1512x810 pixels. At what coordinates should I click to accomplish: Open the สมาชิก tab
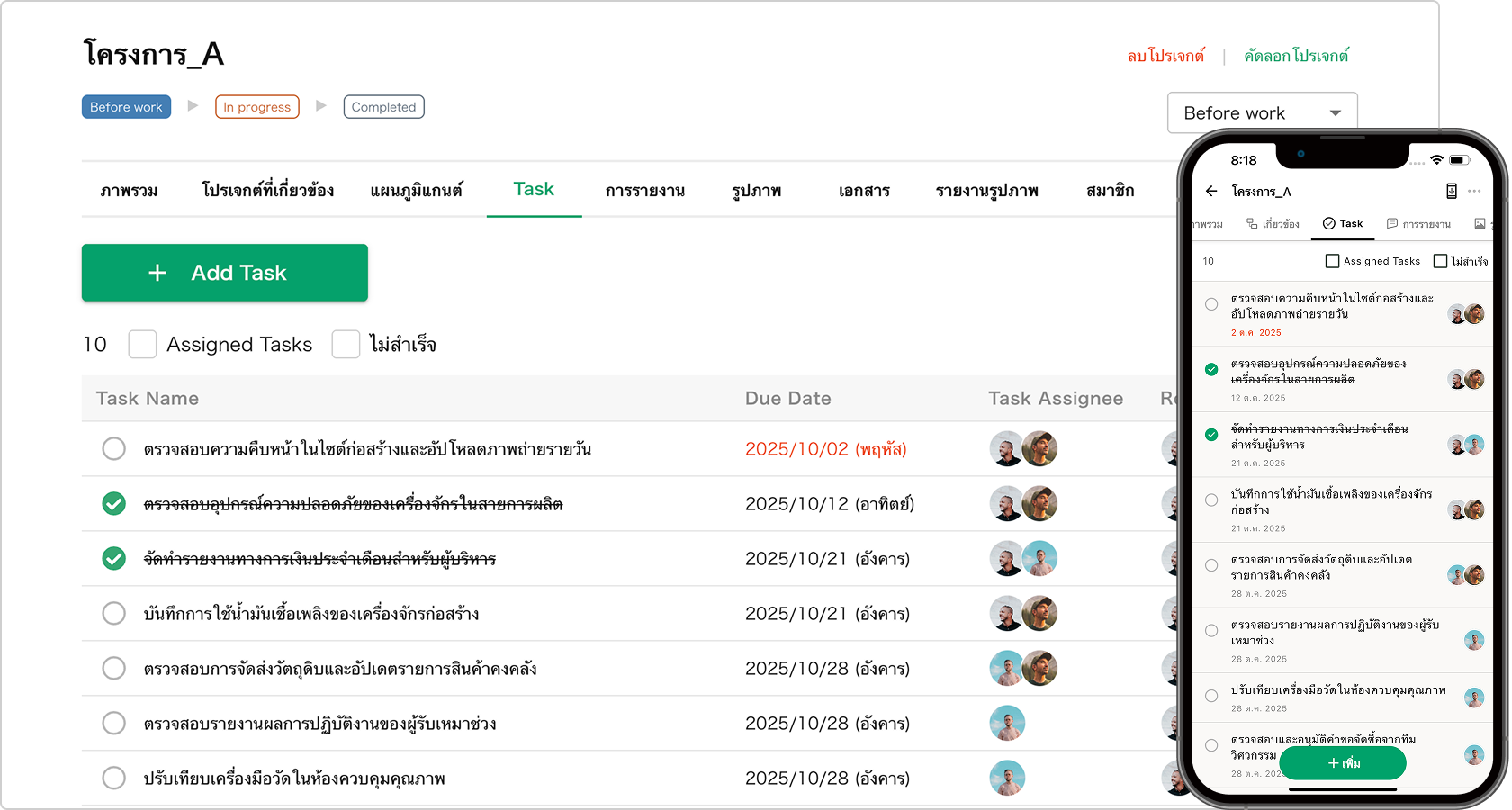coord(1110,191)
